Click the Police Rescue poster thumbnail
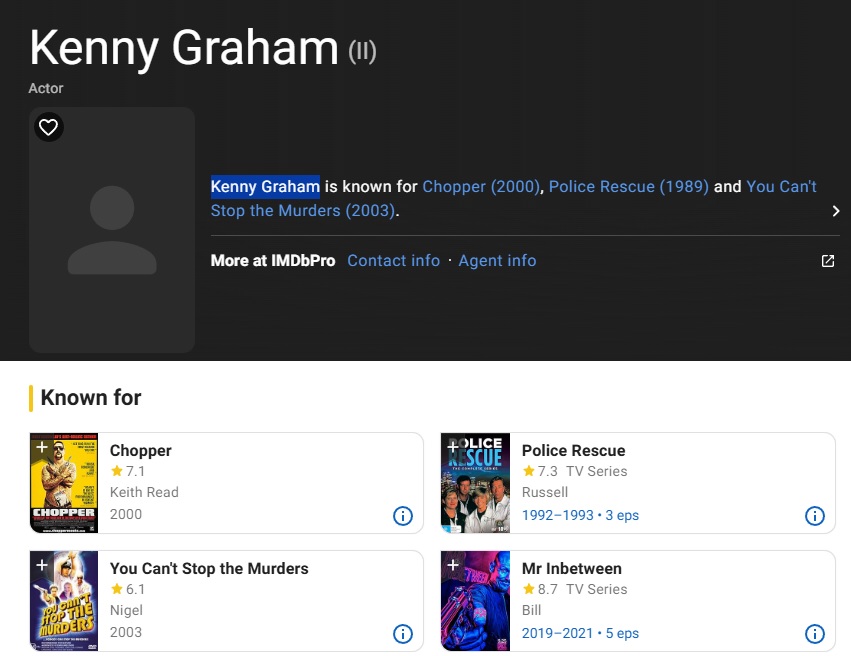851x656 pixels. [x=475, y=483]
